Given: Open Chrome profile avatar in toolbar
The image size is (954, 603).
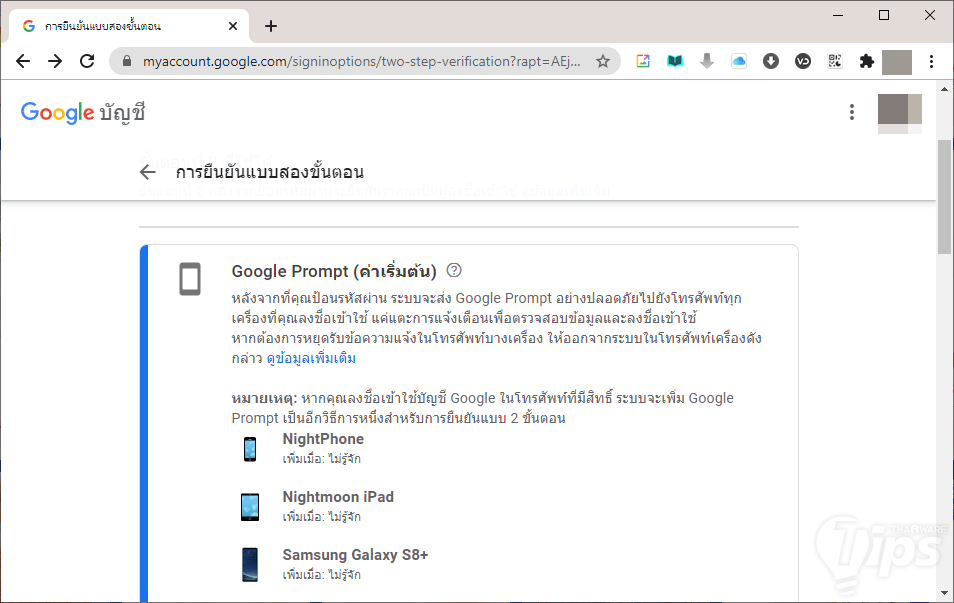Looking at the screenshot, I should pyautogui.click(x=897, y=62).
